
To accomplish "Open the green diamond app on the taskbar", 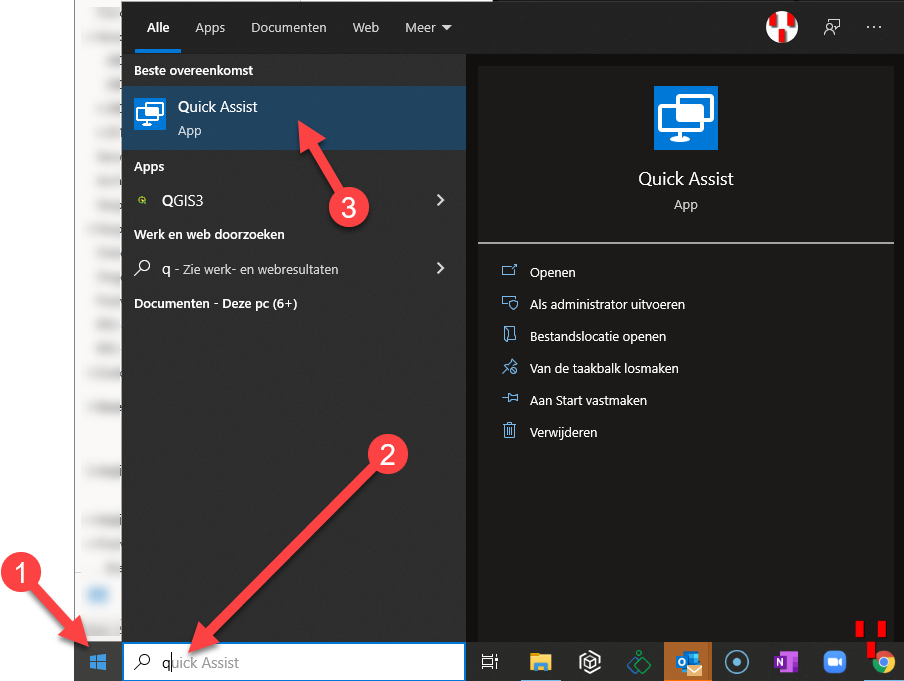I will click(638, 662).
